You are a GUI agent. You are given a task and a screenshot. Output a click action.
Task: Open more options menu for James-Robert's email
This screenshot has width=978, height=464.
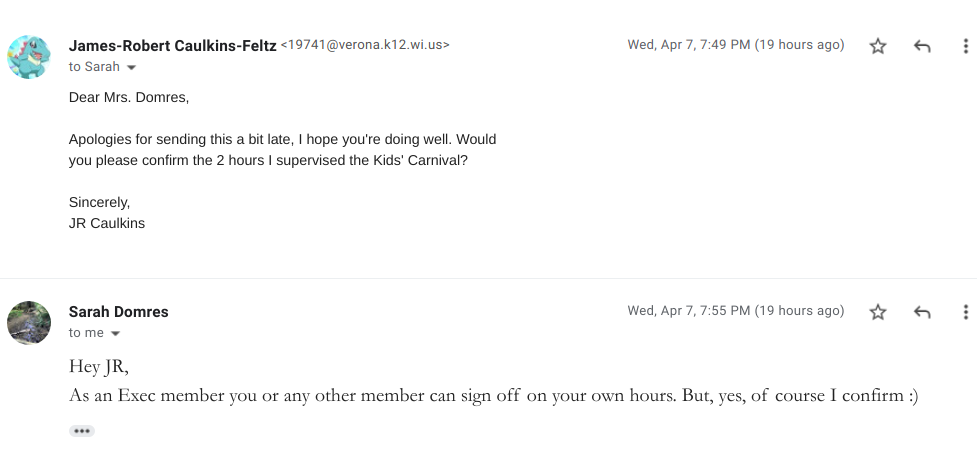tap(965, 46)
